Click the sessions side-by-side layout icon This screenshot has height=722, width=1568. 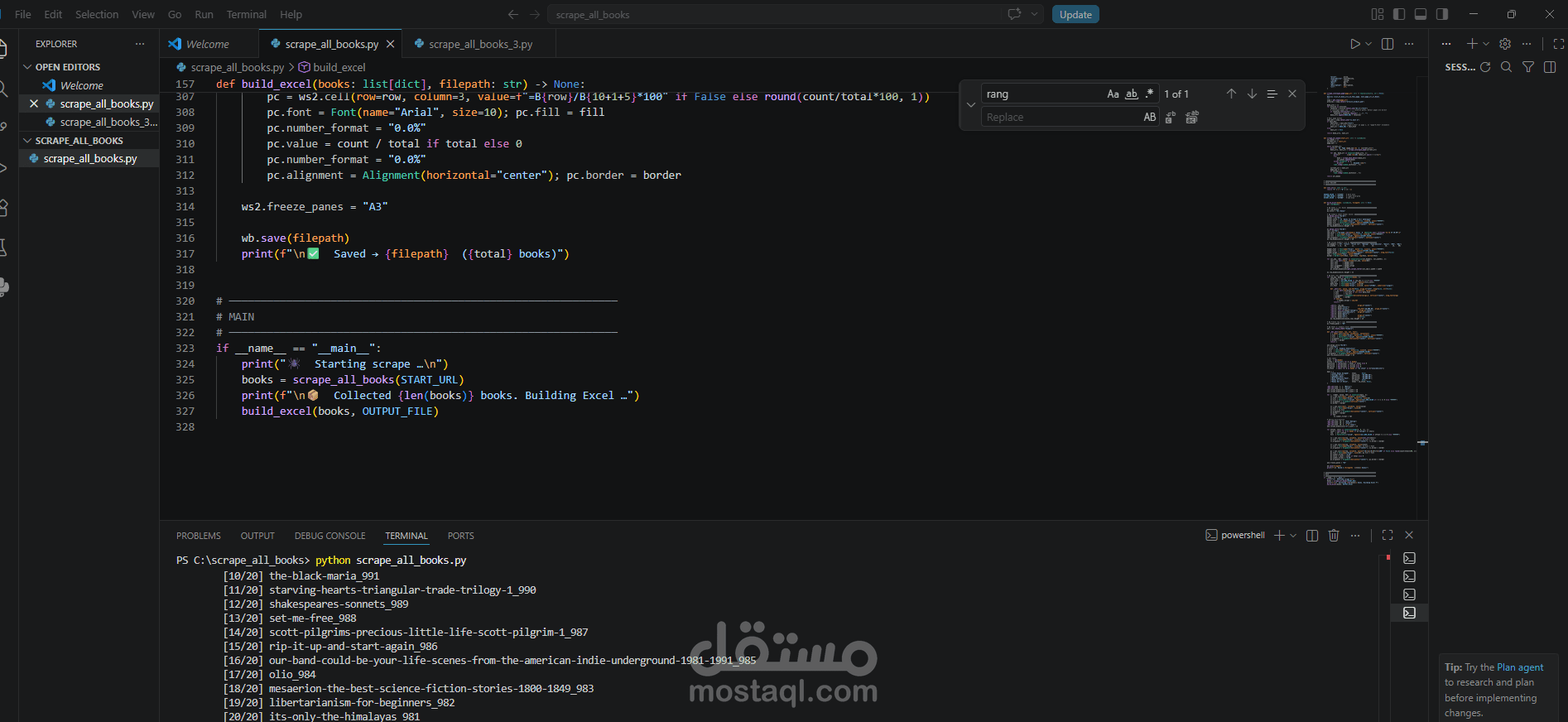[1550, 67]
